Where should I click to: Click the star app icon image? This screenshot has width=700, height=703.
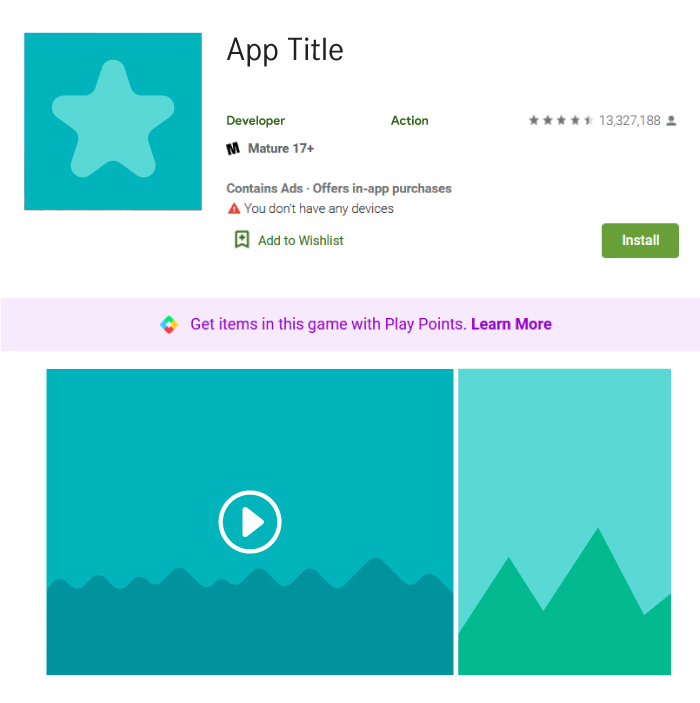[113, 121]
